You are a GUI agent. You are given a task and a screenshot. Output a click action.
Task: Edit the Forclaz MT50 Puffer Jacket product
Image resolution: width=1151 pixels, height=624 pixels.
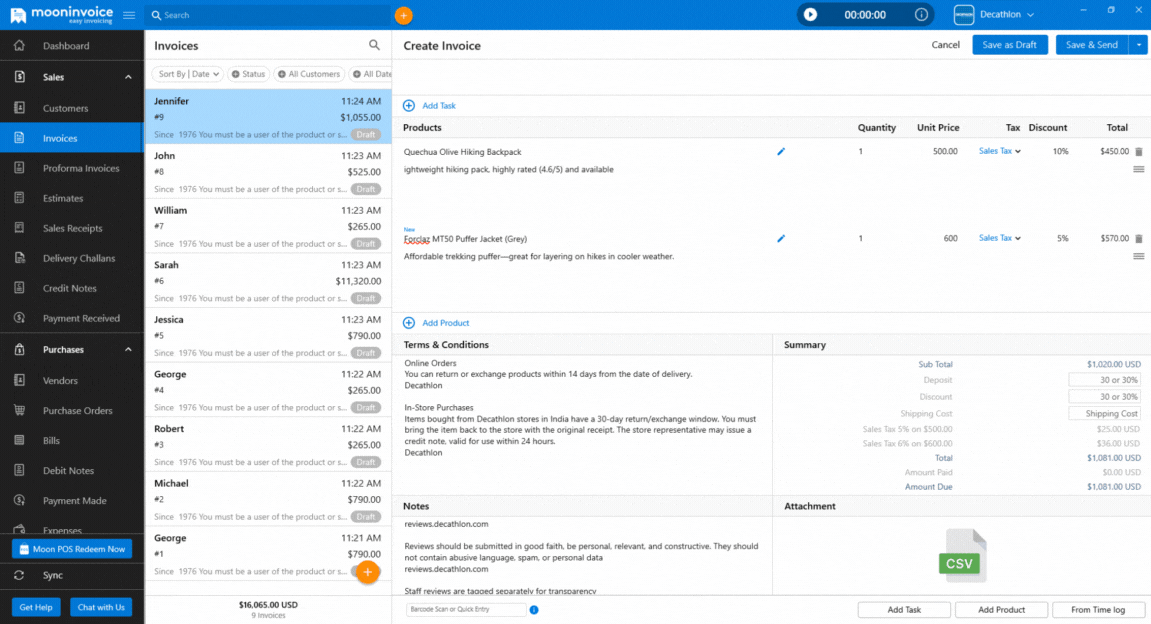click(781, 239)
